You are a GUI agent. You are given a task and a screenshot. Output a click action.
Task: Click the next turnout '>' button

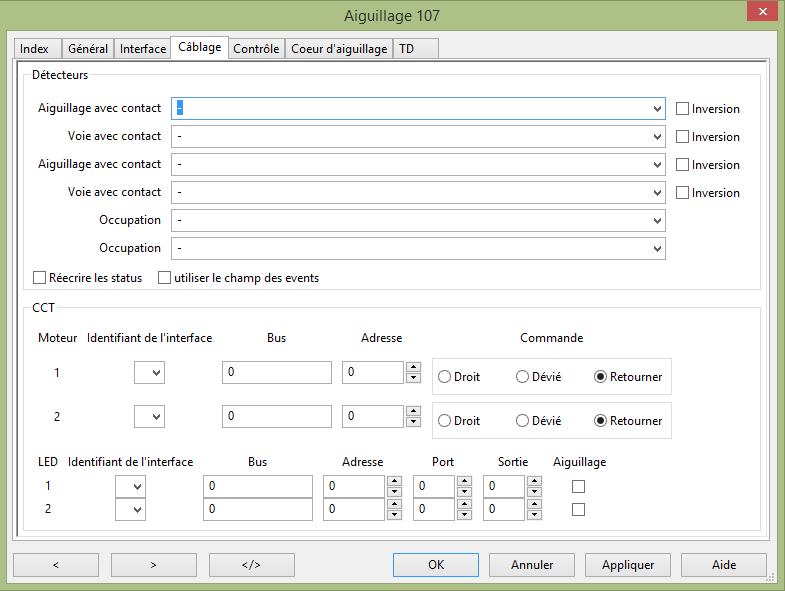pyautogui.click(x=153, y=565)
